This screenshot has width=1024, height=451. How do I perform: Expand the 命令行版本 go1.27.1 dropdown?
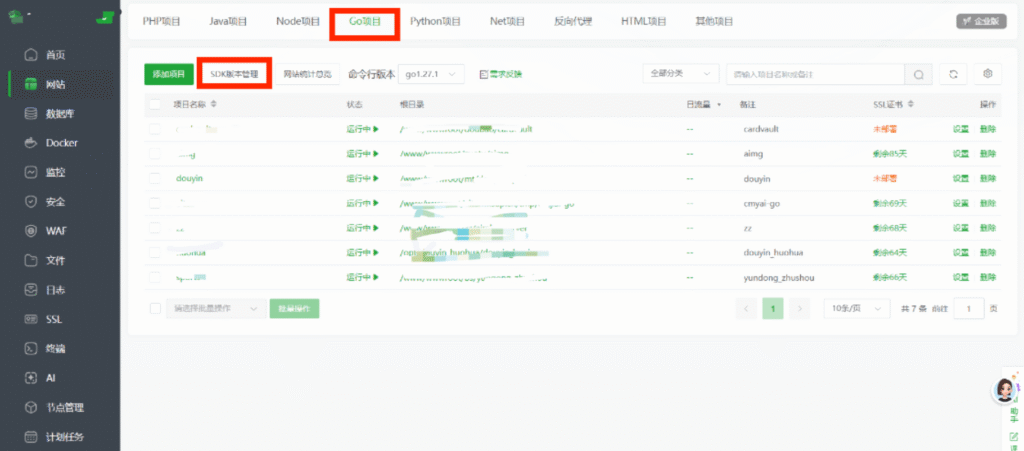tap(431, 74)
